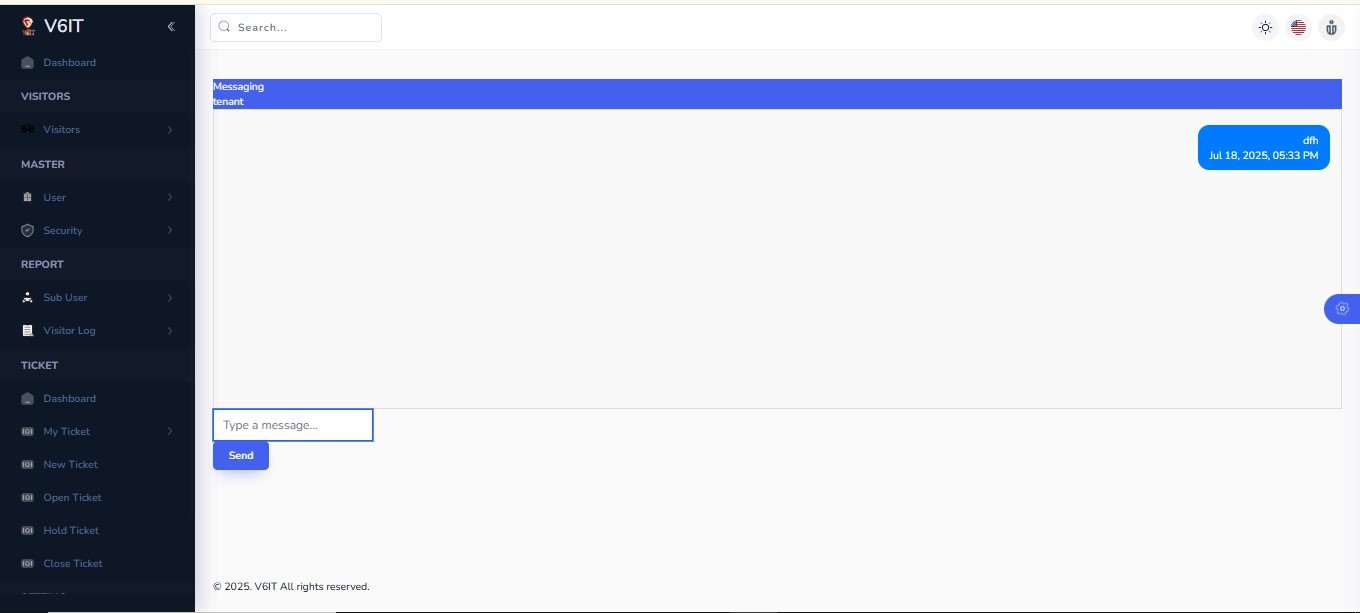Image resolution: width=1360 pixels, height=613 pixels.
Task: Expand the Visitors submenu chevron
Action: click(170, 130)
